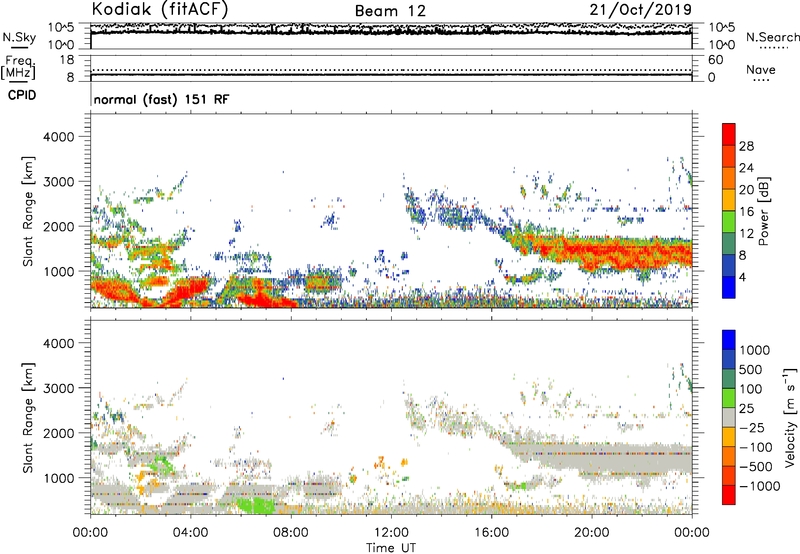Pick the light green 25–100 Velocity colorbar segment

[x=729, y=398]
